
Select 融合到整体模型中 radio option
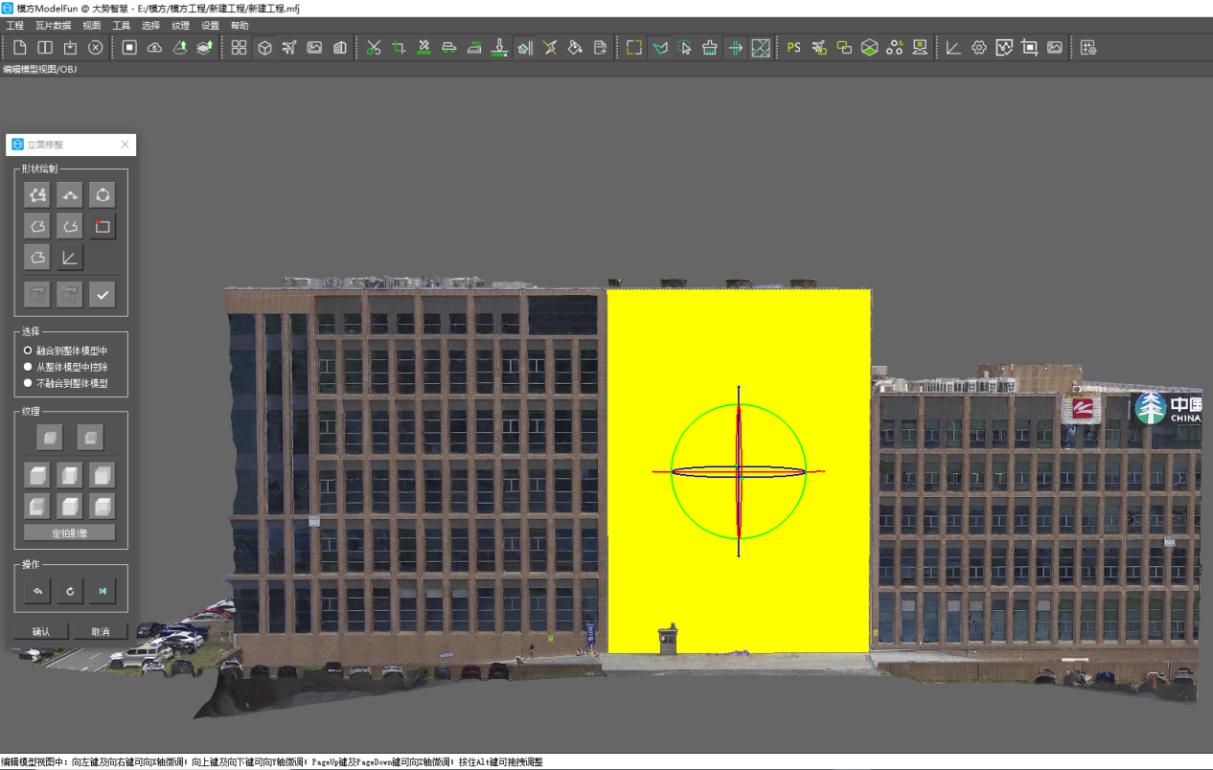click(x=67, y=351)
